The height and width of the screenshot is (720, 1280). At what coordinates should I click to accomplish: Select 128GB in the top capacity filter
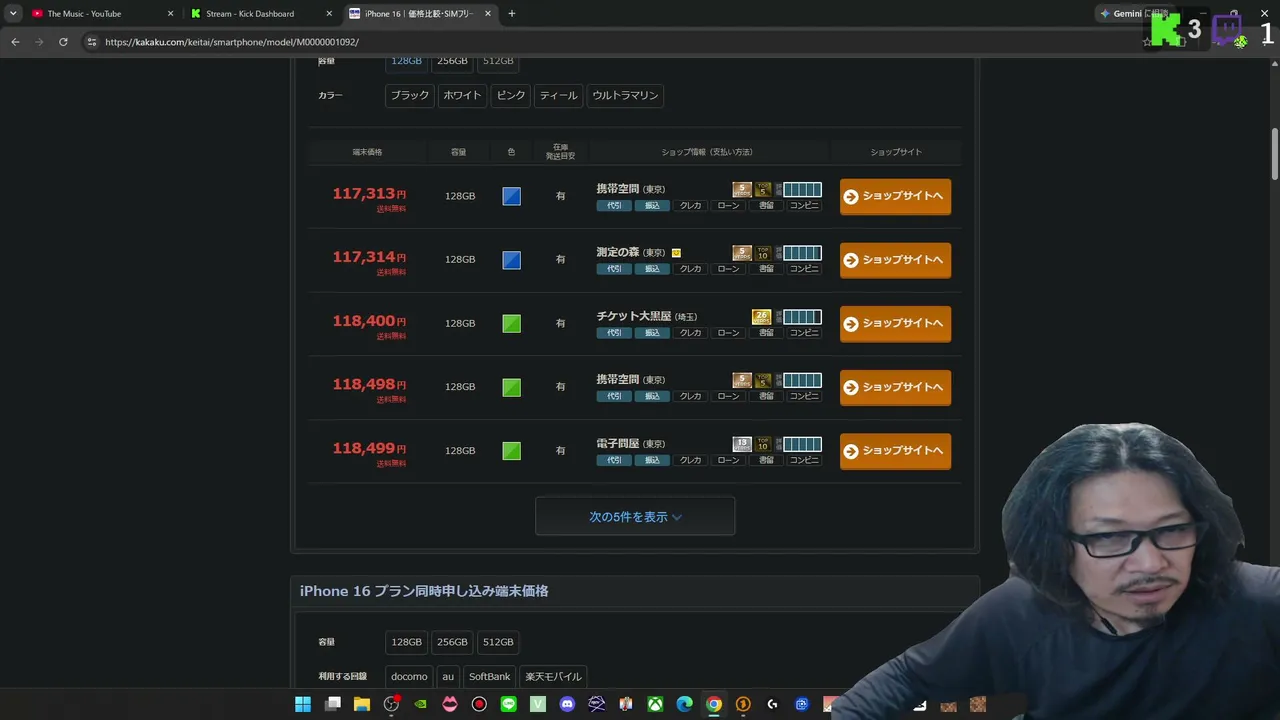(406, 61)
